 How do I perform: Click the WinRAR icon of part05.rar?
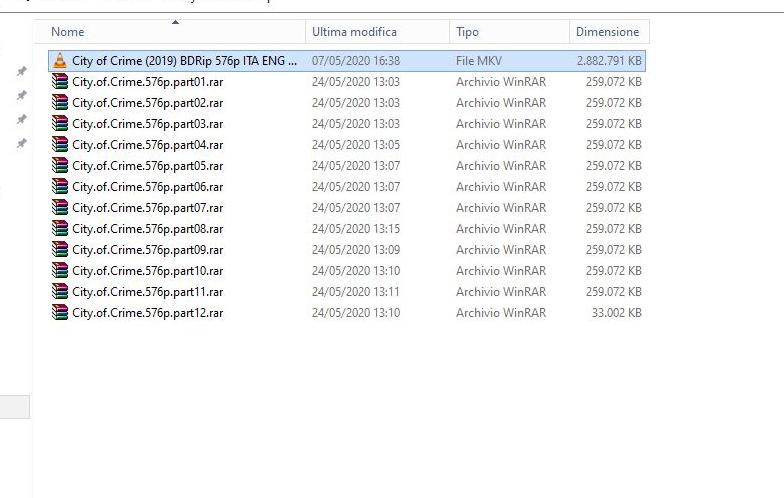pos(60,166)
